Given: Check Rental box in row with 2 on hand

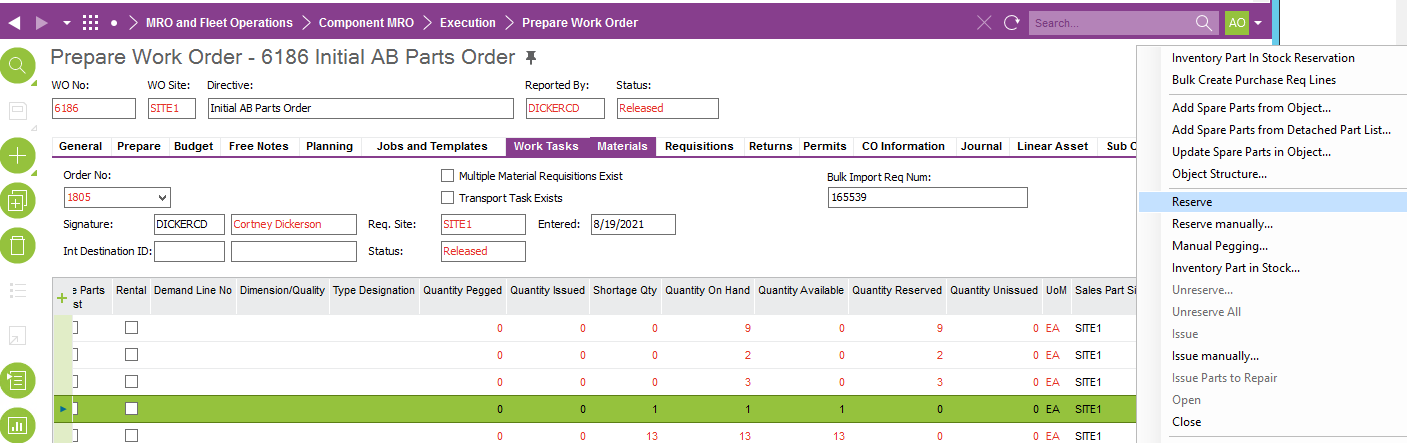Looking at the screenshot, I should coord(131,355).
